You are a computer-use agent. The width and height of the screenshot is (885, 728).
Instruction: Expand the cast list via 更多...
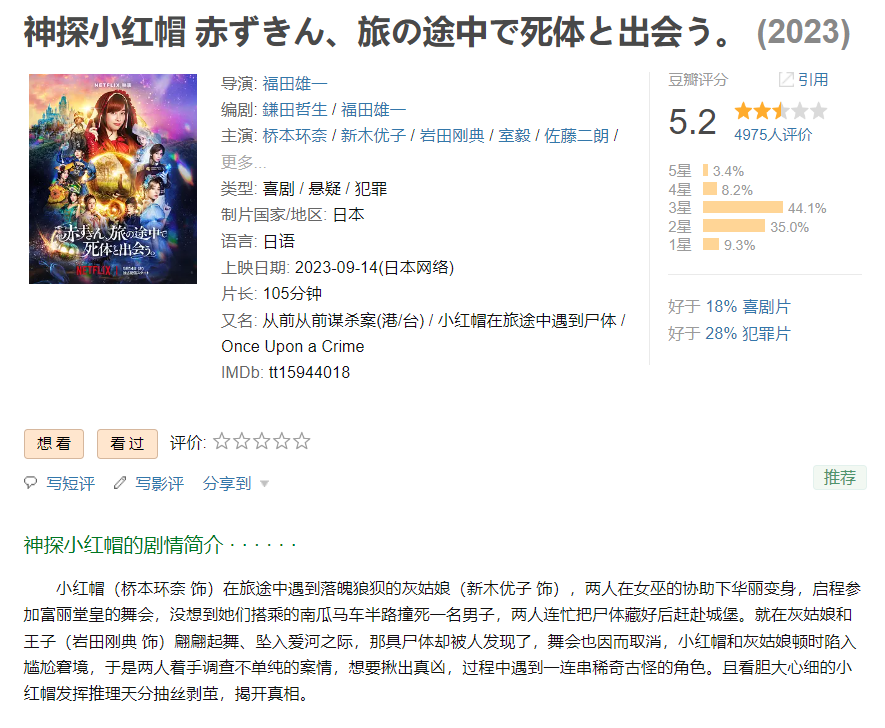[x=243, y=163]
